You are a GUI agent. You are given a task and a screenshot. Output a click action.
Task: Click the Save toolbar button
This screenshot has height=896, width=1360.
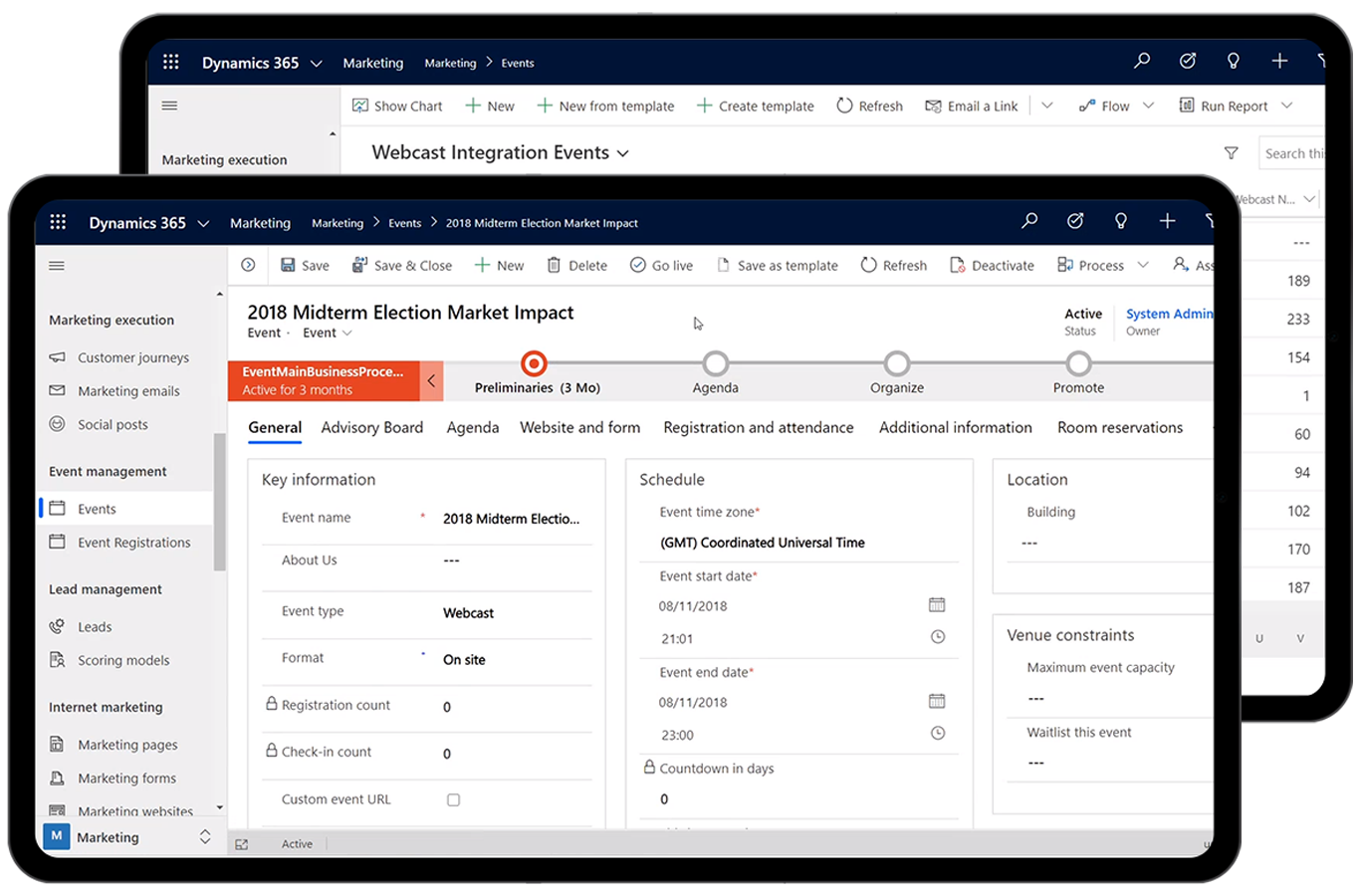pyautogui.click(x=305, y=265)
